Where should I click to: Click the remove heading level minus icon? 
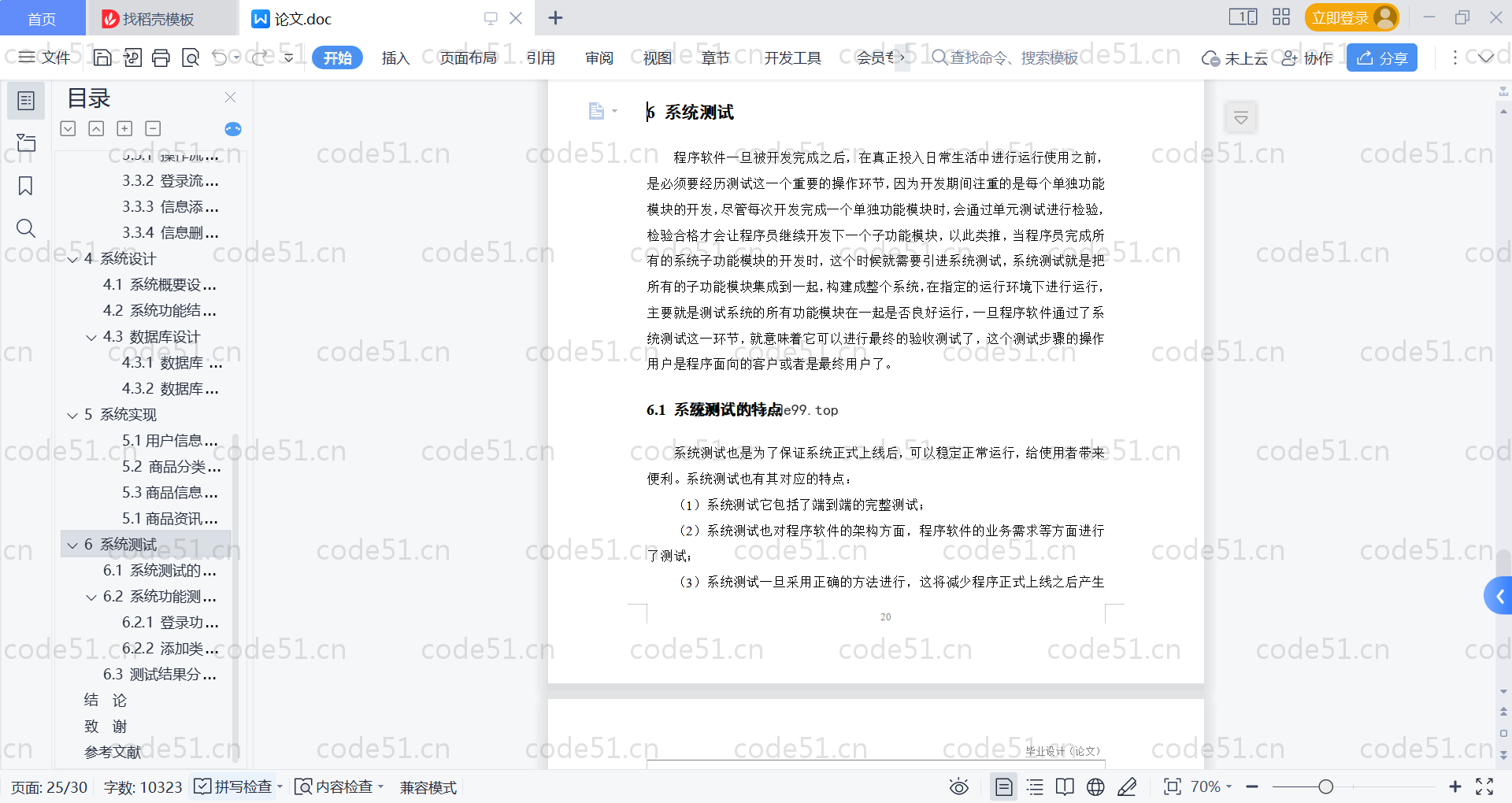tap(153, 128)
